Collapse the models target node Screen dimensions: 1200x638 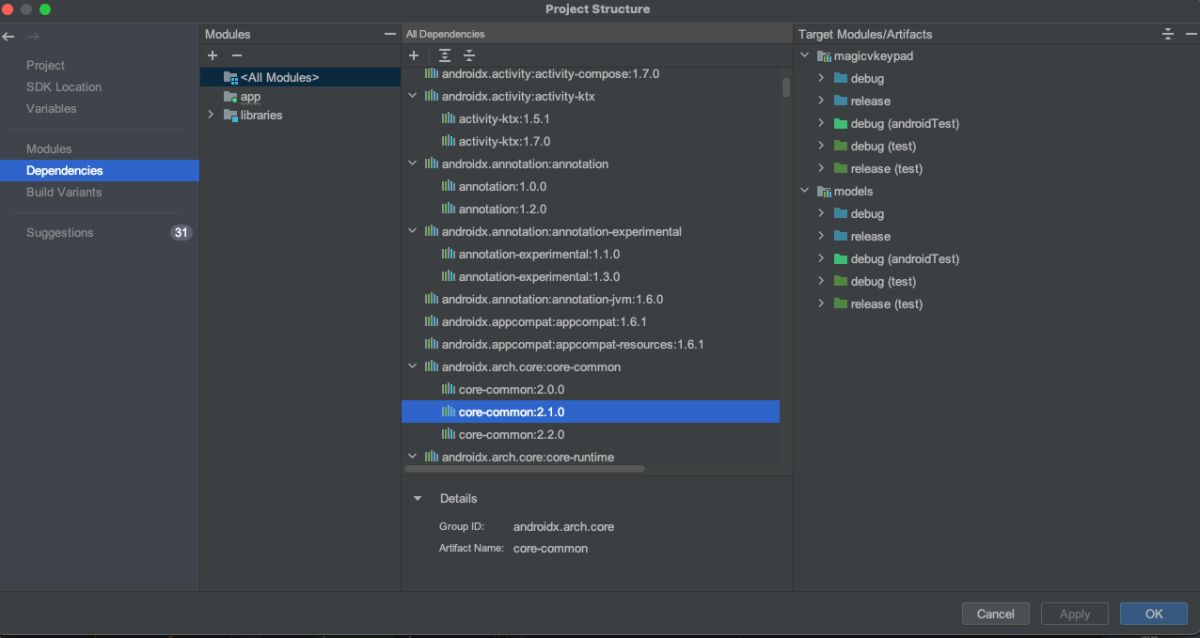(x=804, y=191)
